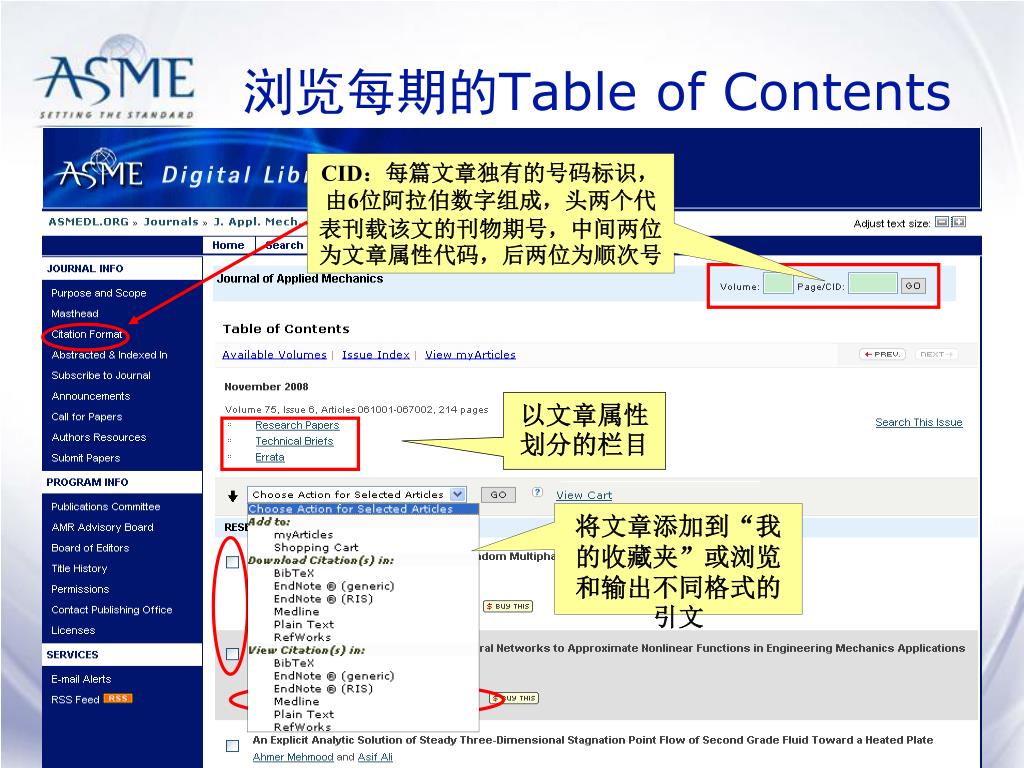Viewport: 1024px width, 768px height.
Task: Open ASMEDL.ORG breadcrumb link
Action: coord(88,221)
